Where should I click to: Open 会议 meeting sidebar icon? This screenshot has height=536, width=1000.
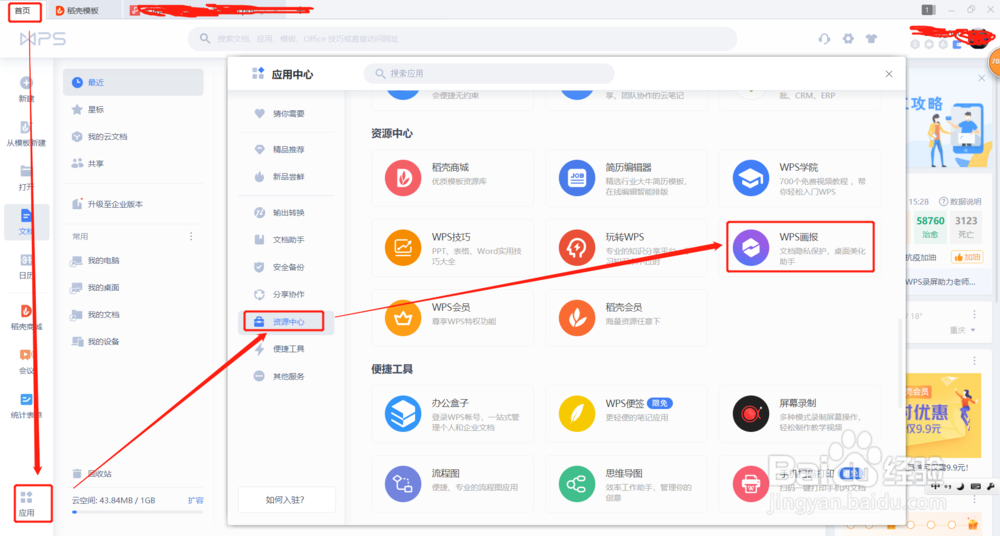pyautogui.click(x=26, y=361)
